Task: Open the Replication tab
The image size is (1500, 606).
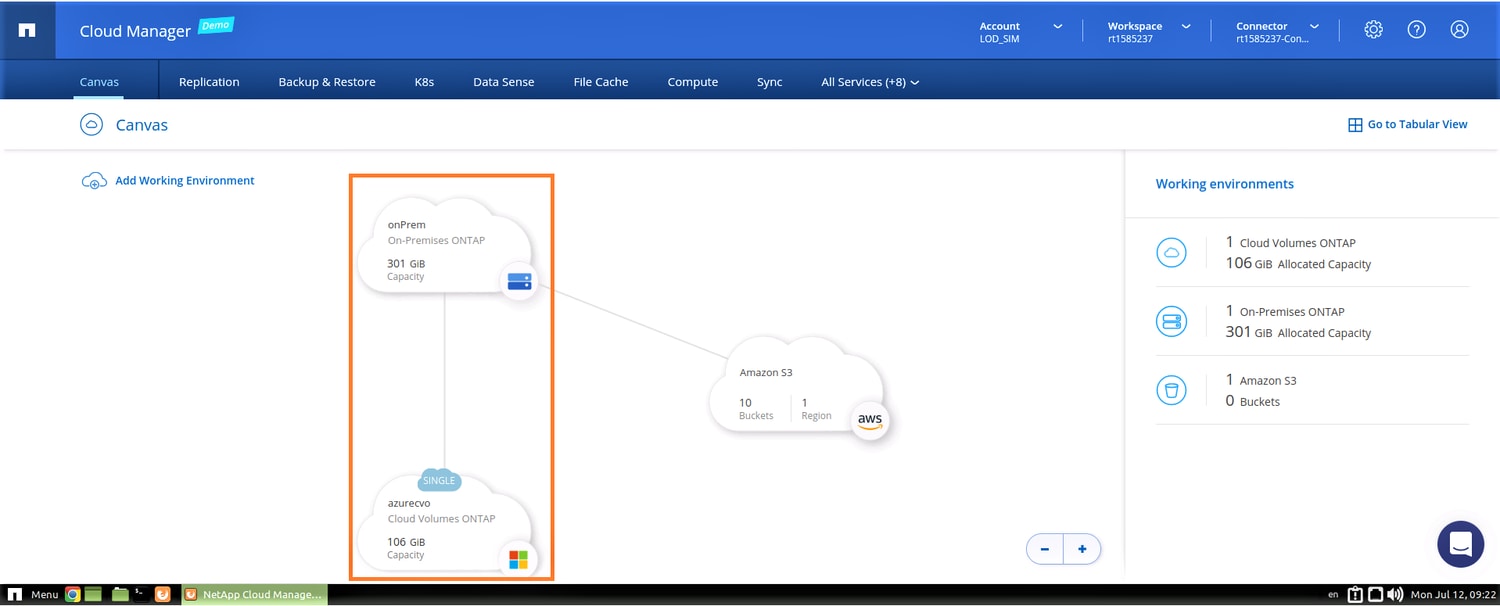Action: click(x=209, y=82)
